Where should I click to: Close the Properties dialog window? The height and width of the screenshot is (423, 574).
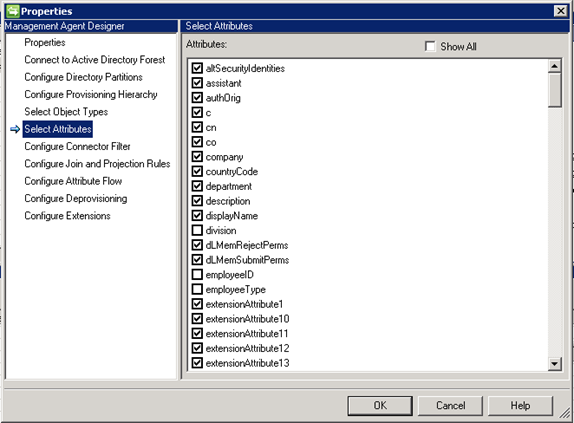click(560, 11)
